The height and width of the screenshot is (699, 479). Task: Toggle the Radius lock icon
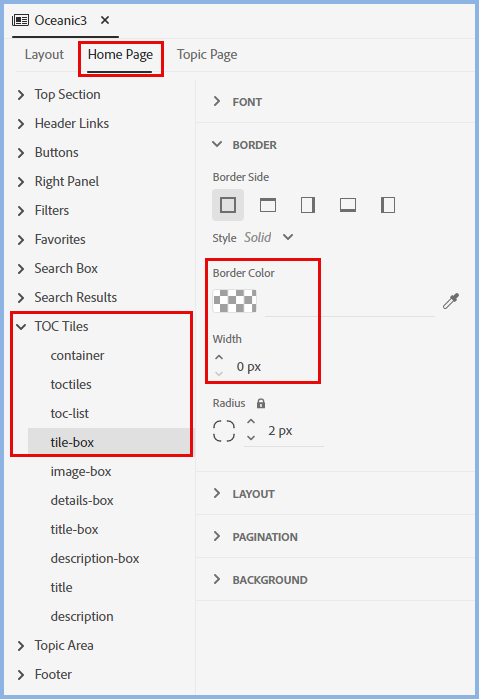tap(261, 403)
